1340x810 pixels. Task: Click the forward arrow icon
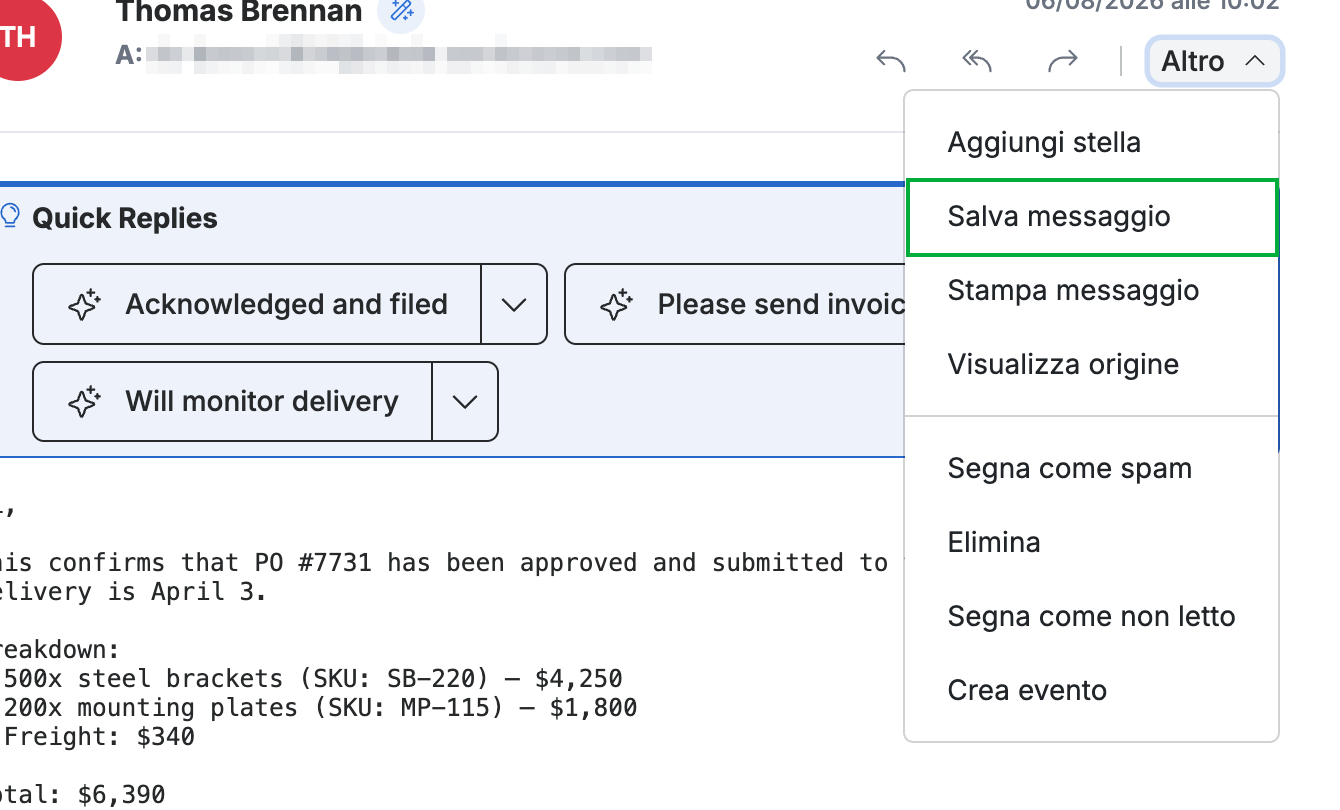[1062, 62]
